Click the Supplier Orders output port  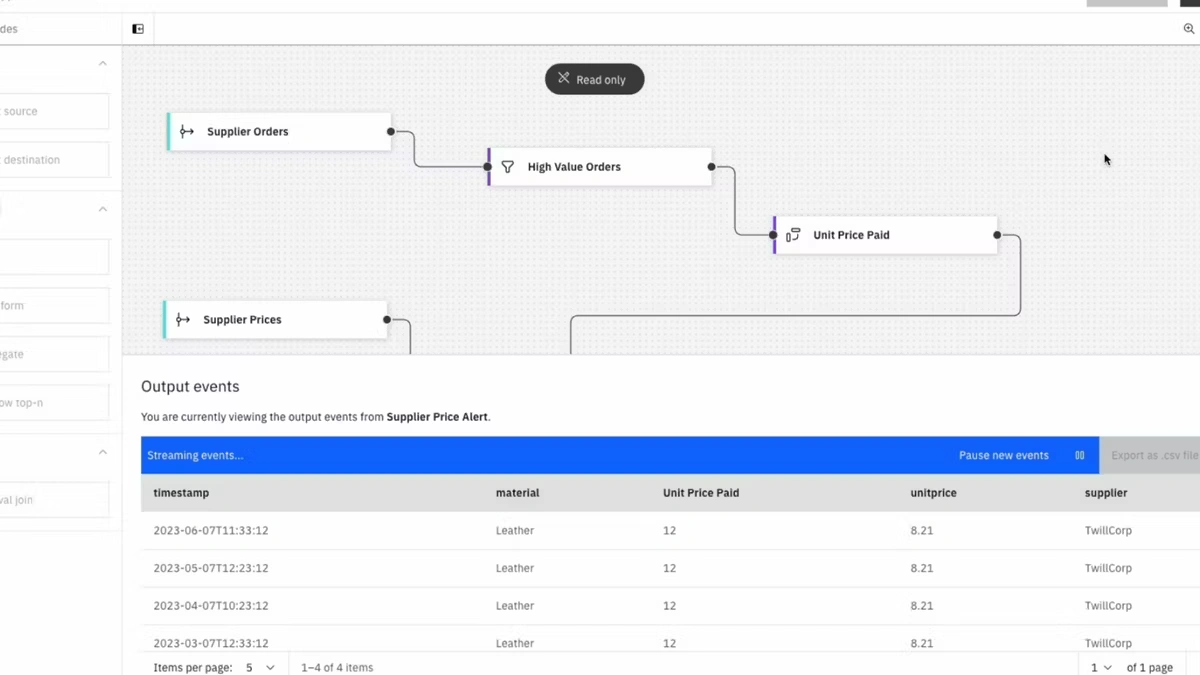click(391, 132)
